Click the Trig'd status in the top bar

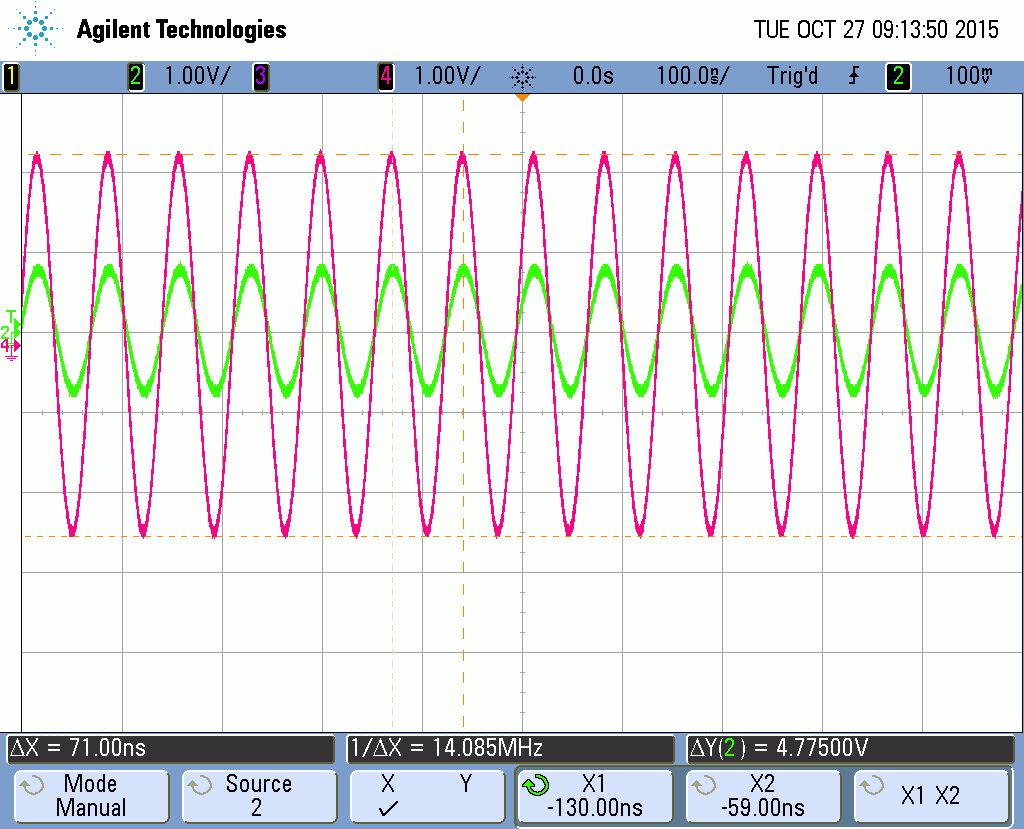[792, 76]
